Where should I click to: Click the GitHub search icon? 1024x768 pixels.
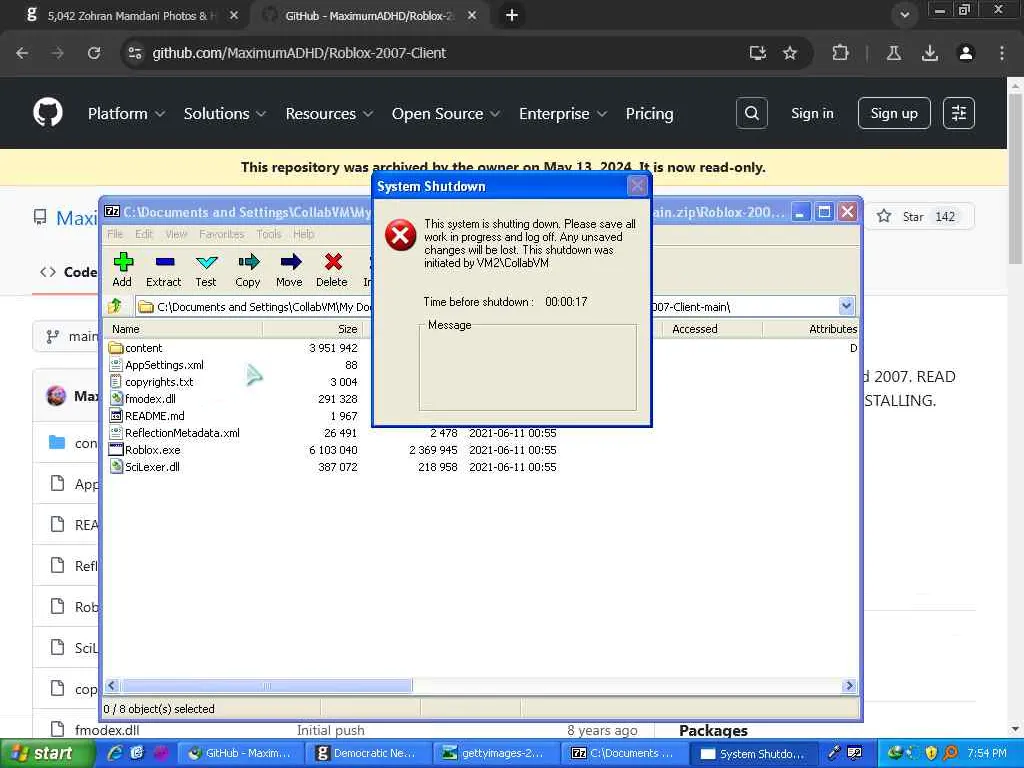click(x=752, y=113)
